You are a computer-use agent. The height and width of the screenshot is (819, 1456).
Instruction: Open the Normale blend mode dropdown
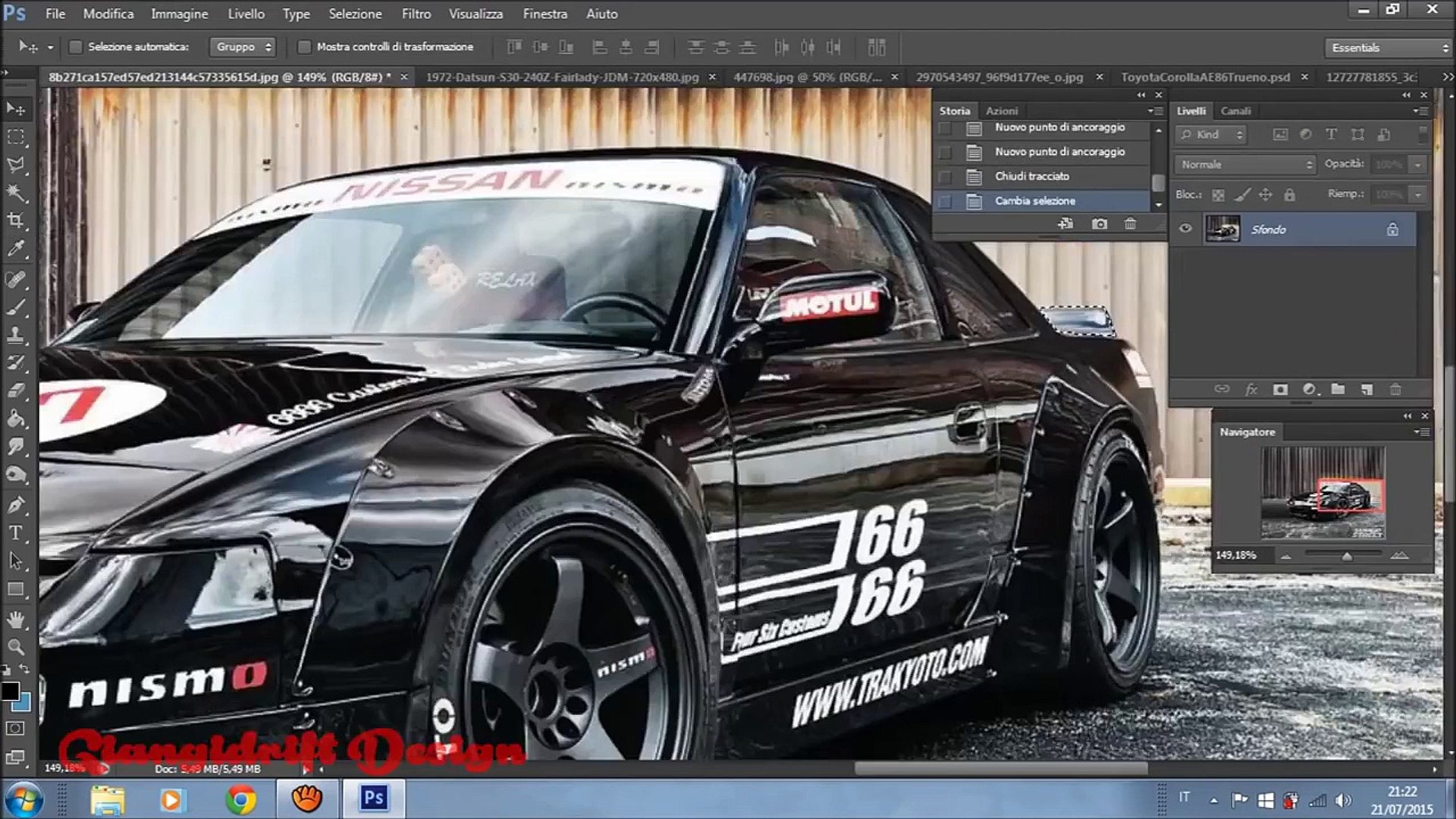coord(1245,165)
